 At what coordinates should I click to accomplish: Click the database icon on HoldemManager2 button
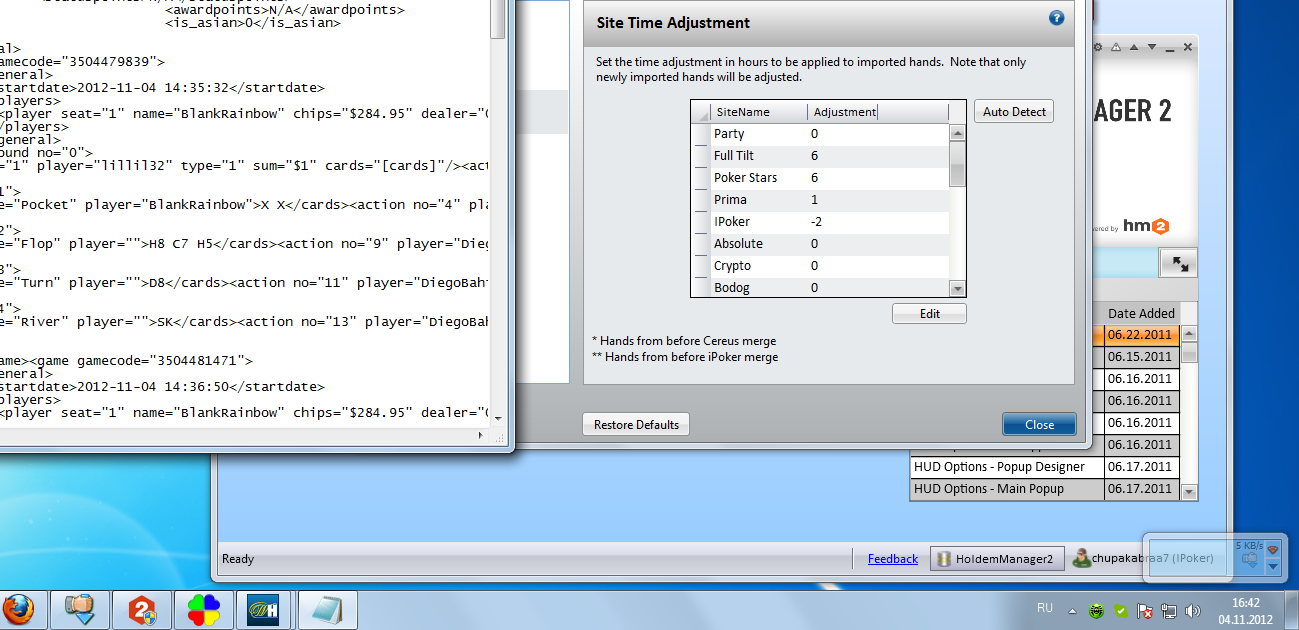(x=943, y=559)
